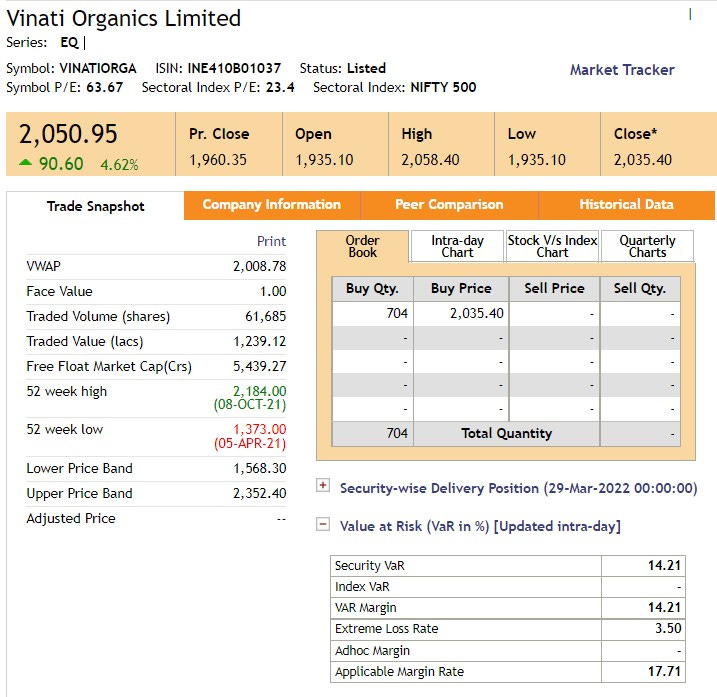This screenshot has width=717, height=697.
Task: Click the Sectoral Index P/E 23.4
Action: coord(280,87)
